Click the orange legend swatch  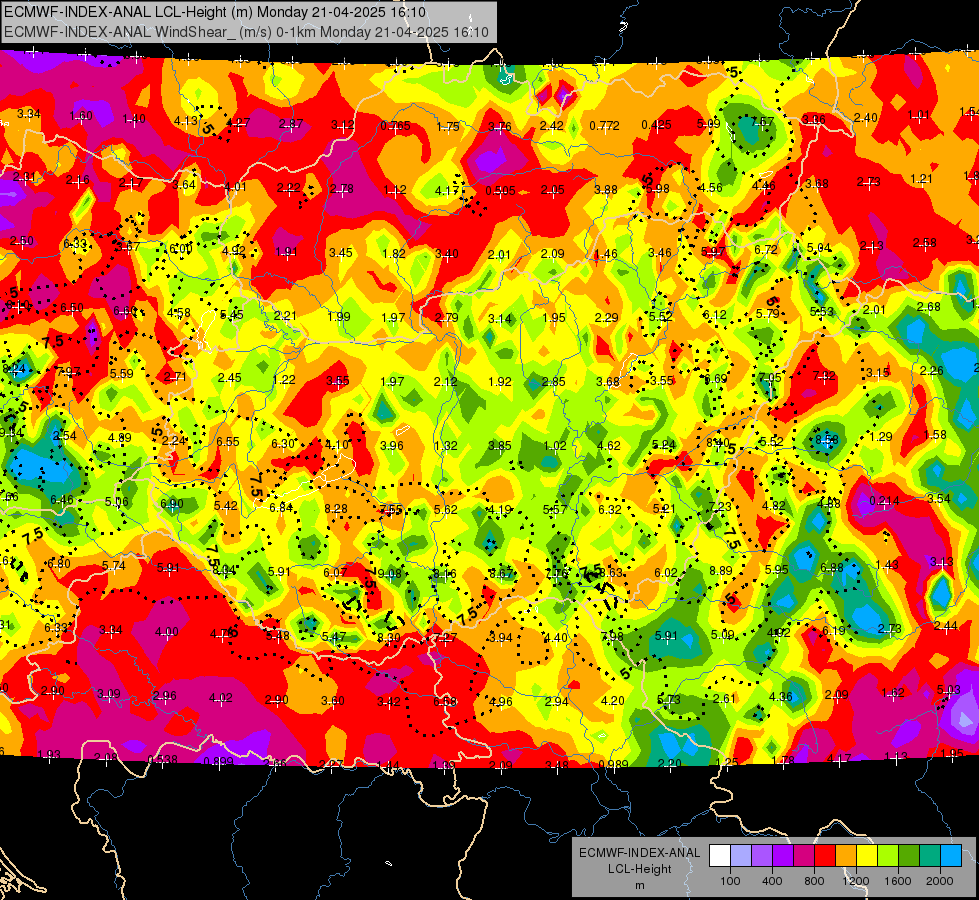[x=845, y=856]
